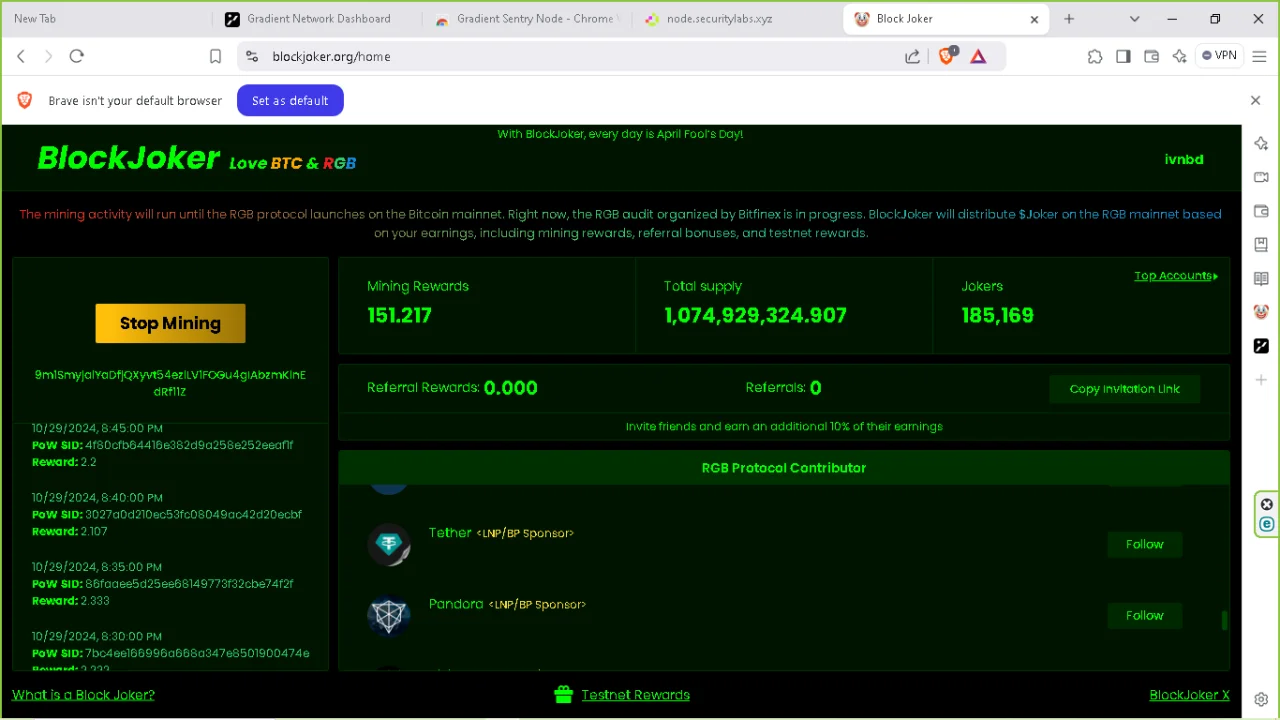Click the ivnbd username
This screenshot has width=1280, height=720.
[x=1184, y=159]
